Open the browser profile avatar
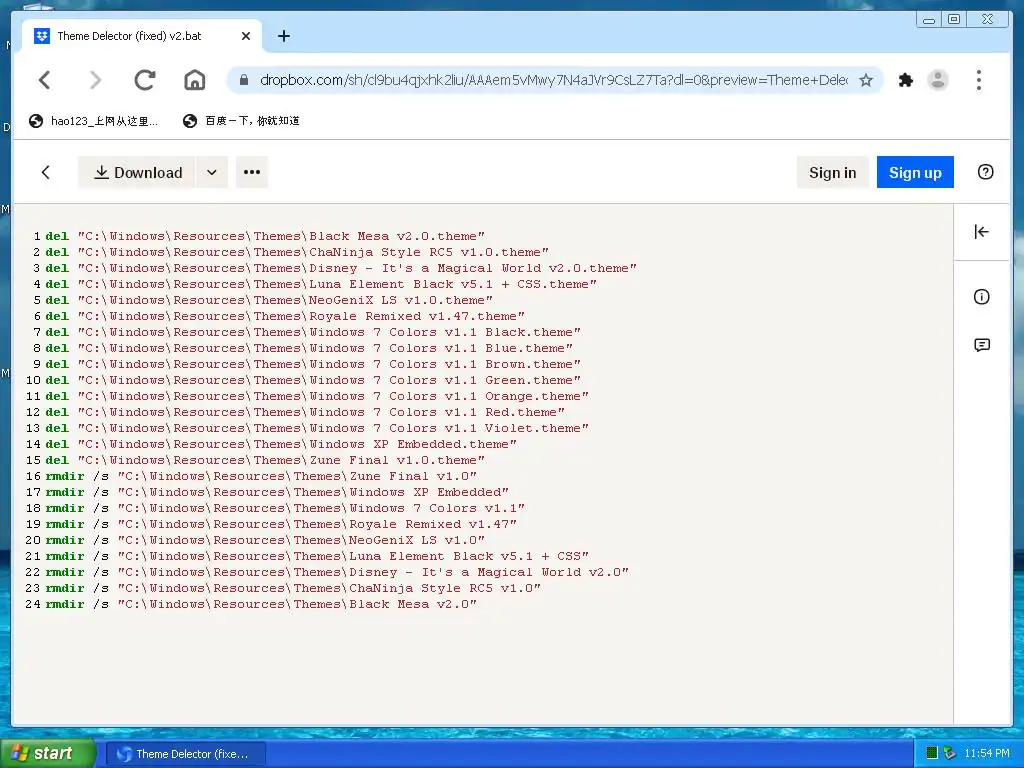1024x768 pixels. [x=938, y=80]
